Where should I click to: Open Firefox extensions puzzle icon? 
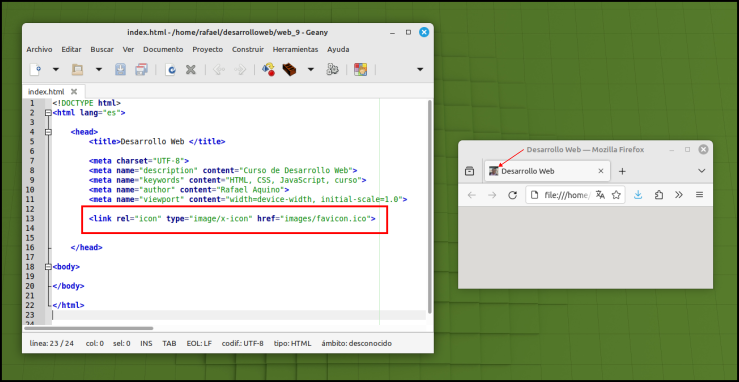click(x=659, y=195)
